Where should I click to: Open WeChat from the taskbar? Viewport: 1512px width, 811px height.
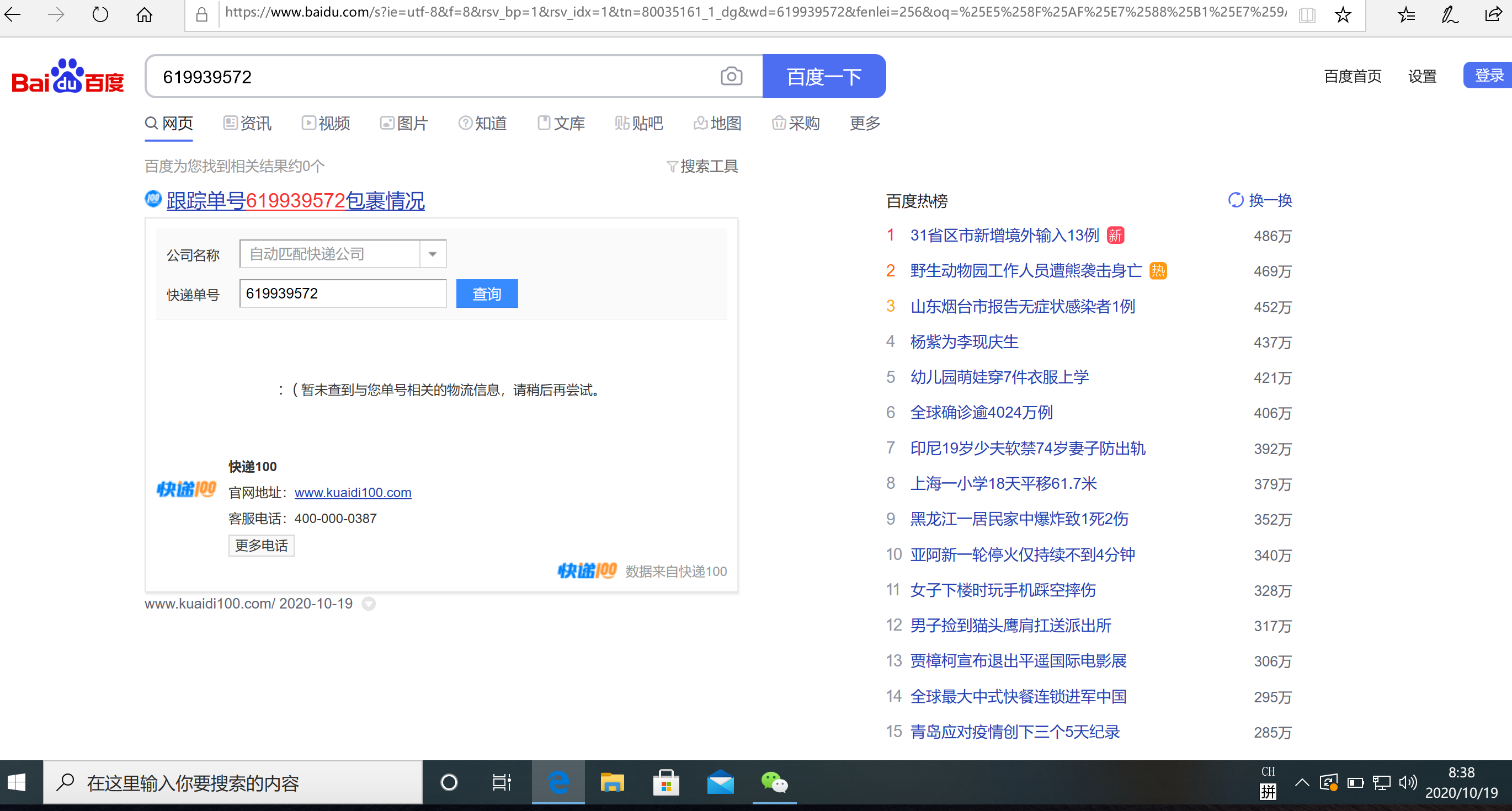pyautogui.click(x=774, y=782)
